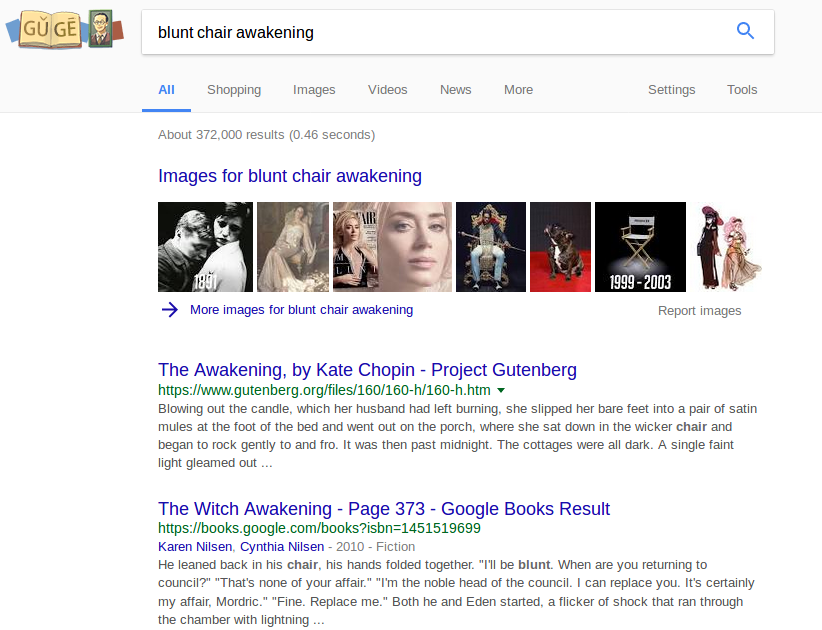Click the gutenberg.org green URL
The height and width of the screenshot is (630, 822).
coord(324,390)
